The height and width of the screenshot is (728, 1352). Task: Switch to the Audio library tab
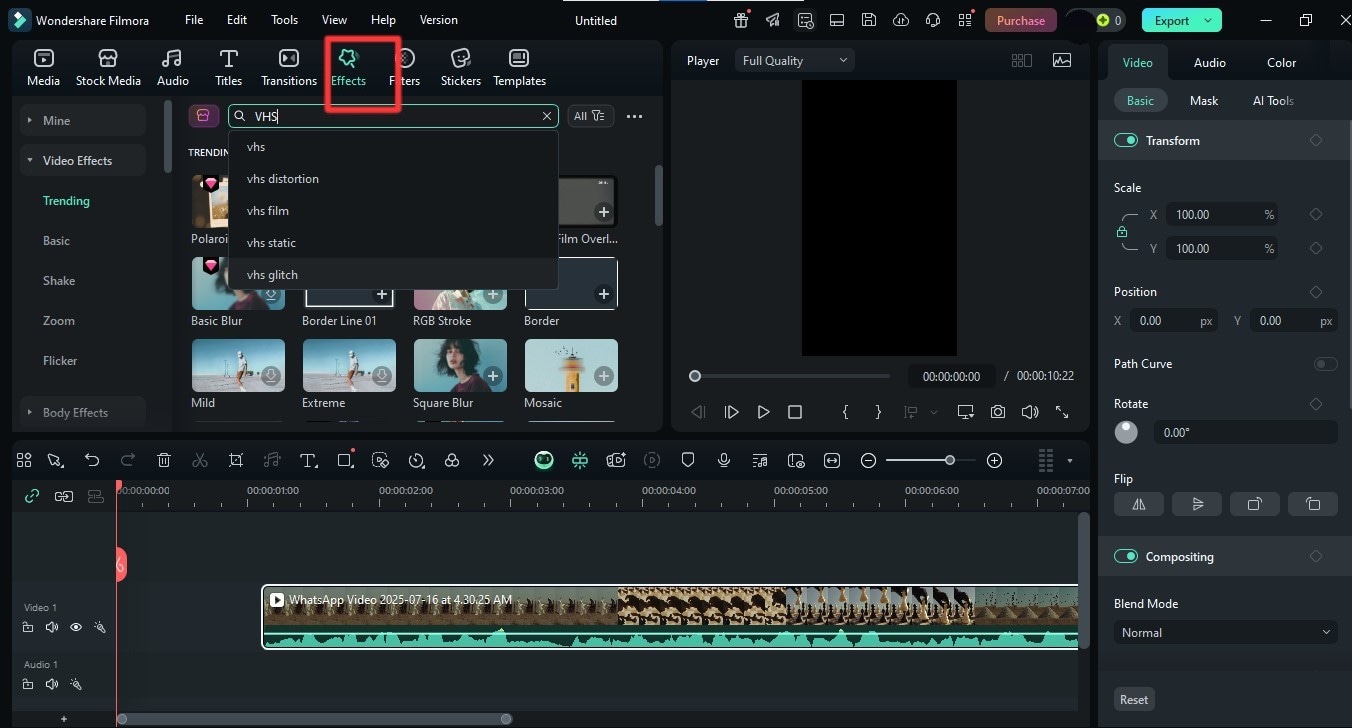tap(173, 67)
